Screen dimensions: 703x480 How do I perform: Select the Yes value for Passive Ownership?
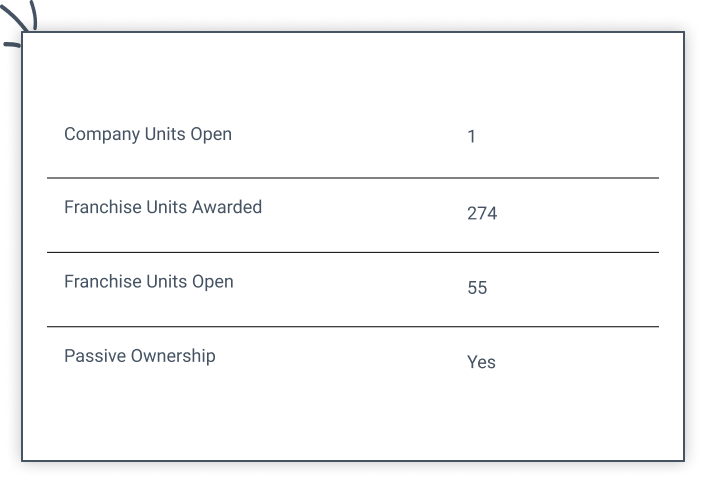(481, 362)
